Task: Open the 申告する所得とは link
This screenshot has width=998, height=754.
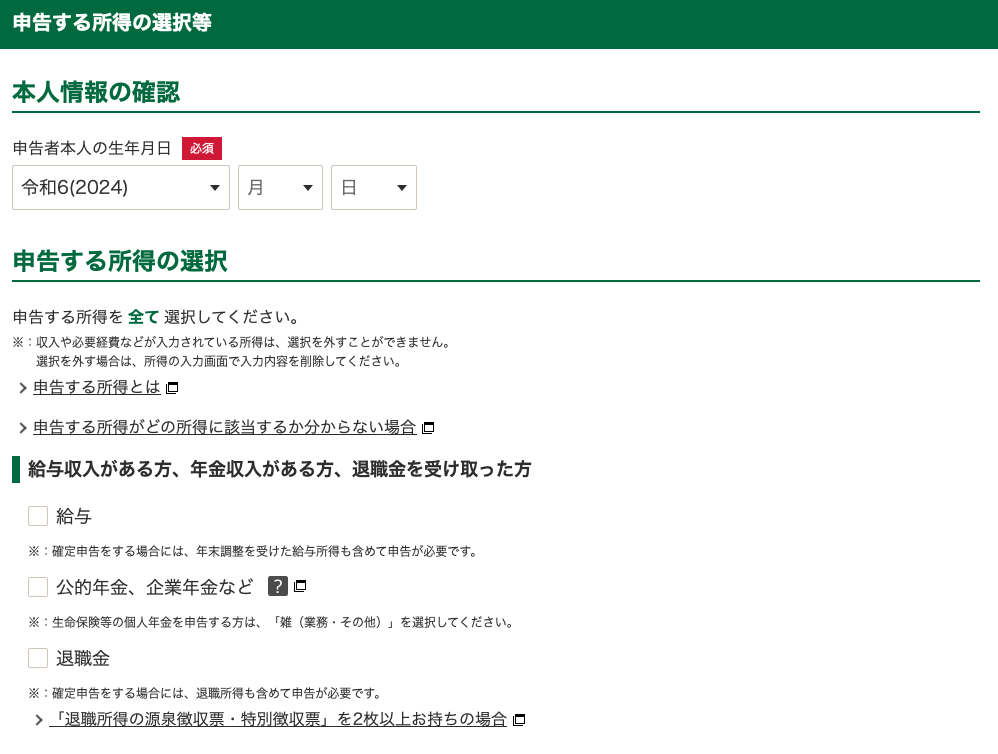Action: 97,387
